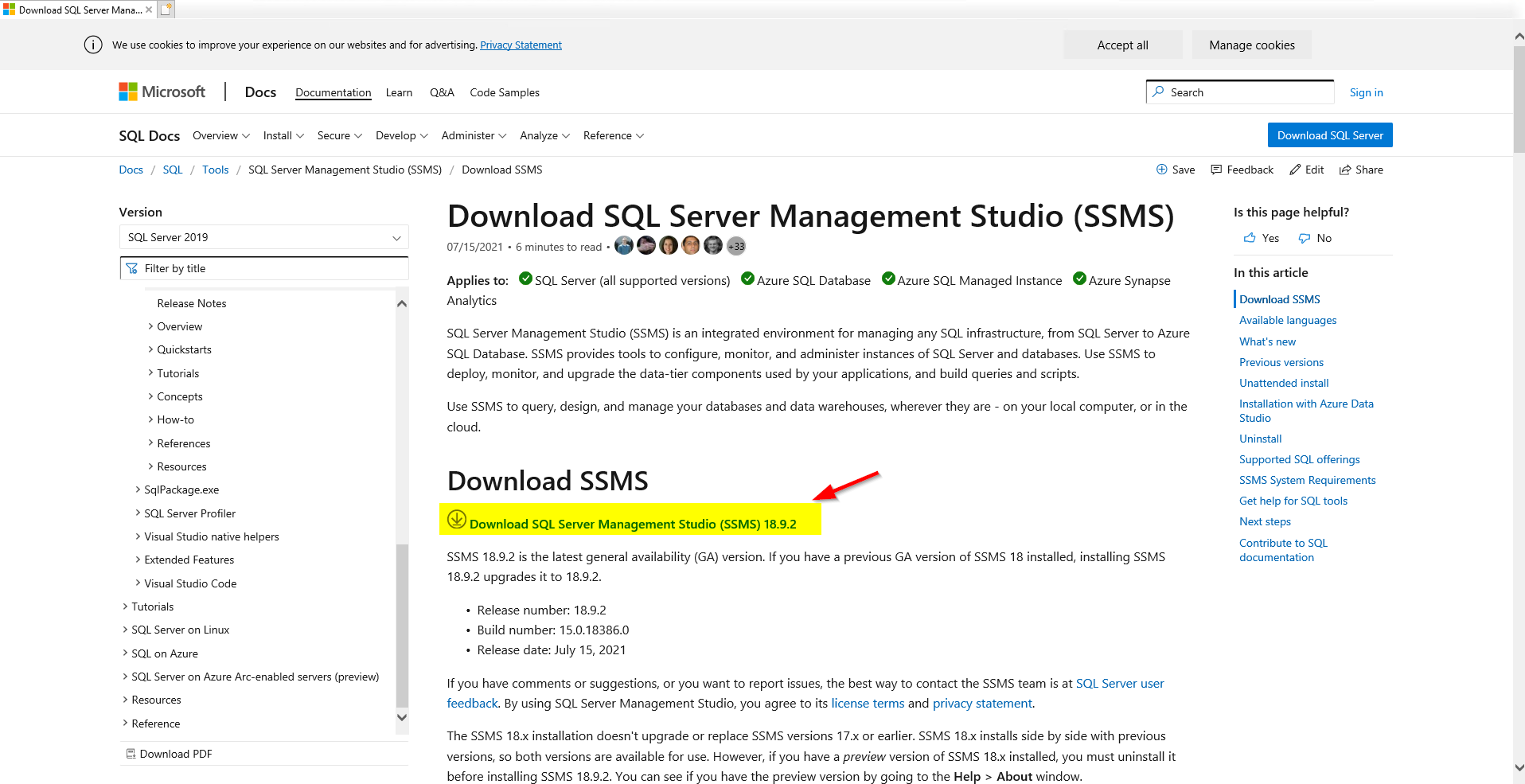Click the Search input field
1525x784 pixels.
[1240, 92]
